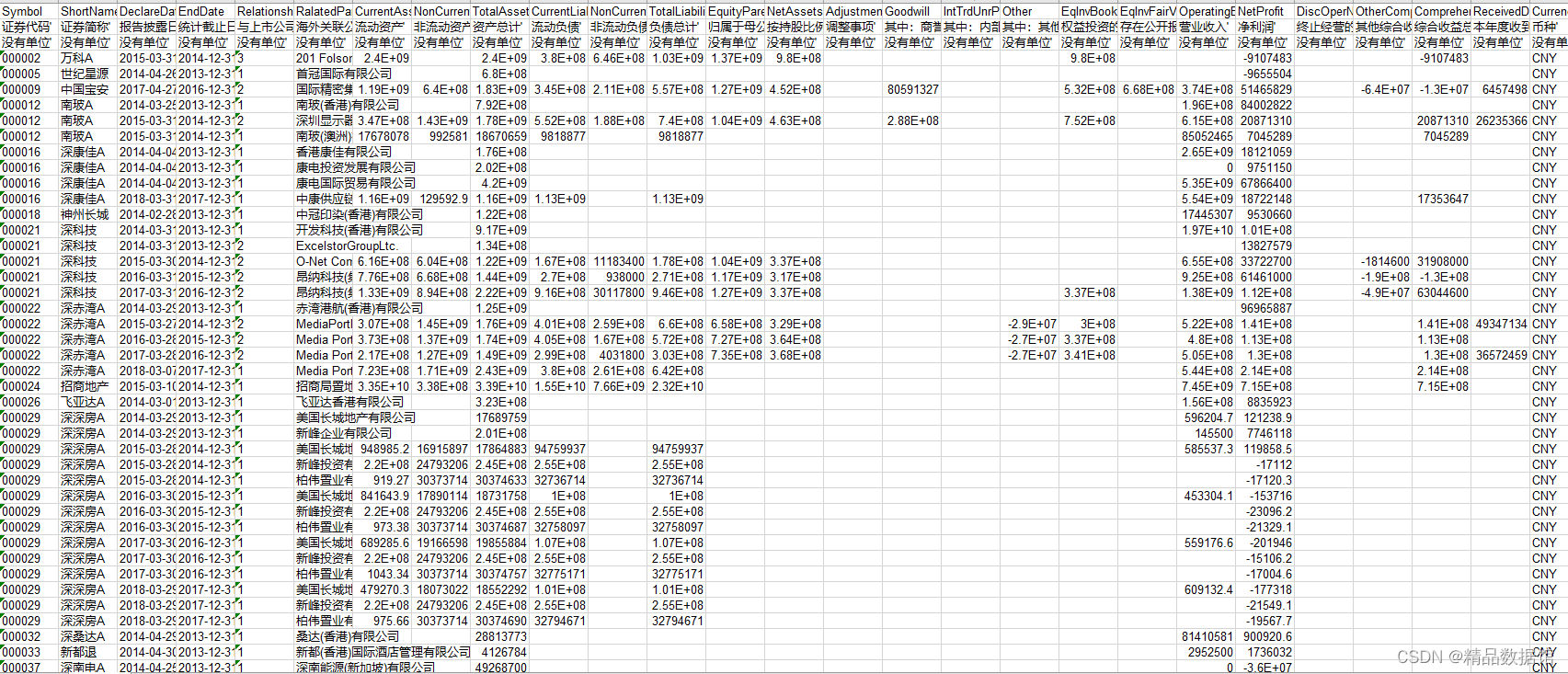Select the Symbol column header cell

pos(29,11)
